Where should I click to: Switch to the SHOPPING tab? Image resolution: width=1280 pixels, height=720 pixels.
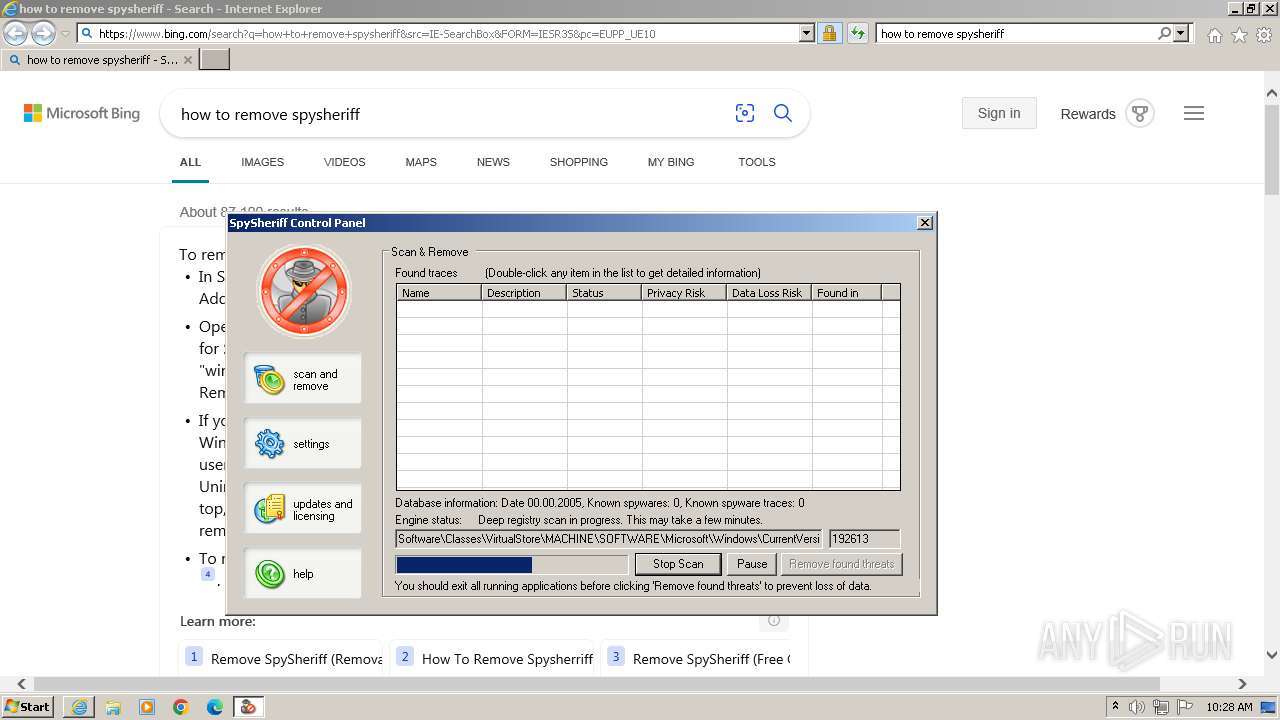tap(579, 162)
